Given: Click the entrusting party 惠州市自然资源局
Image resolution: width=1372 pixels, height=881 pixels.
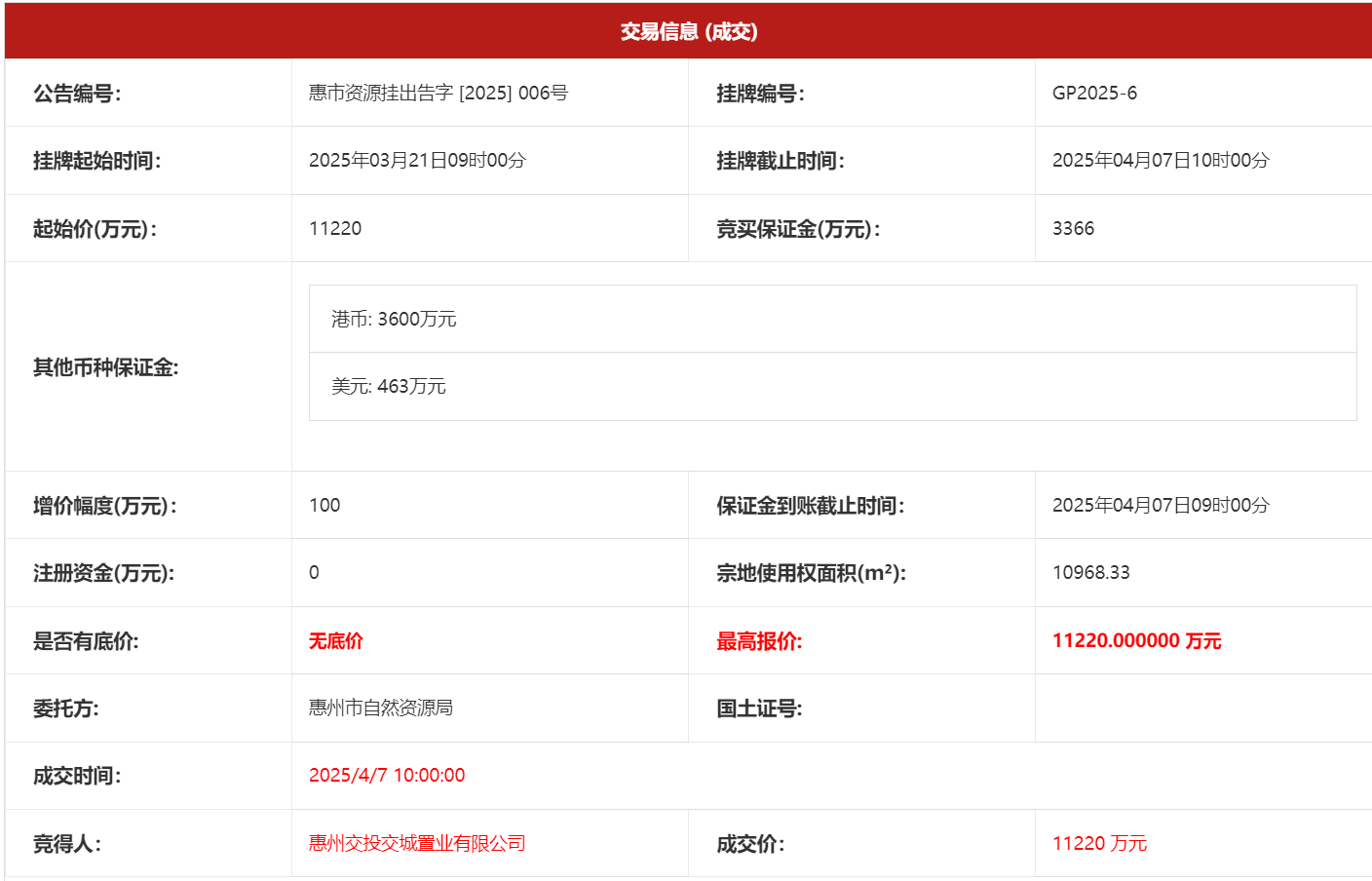Looking at the screenshot, I should (381, 708).
